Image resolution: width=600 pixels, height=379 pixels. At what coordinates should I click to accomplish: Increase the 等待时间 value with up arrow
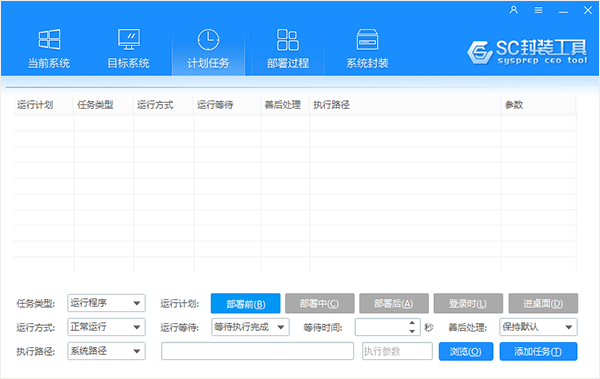pyautogui.click(x=412, y=323)
